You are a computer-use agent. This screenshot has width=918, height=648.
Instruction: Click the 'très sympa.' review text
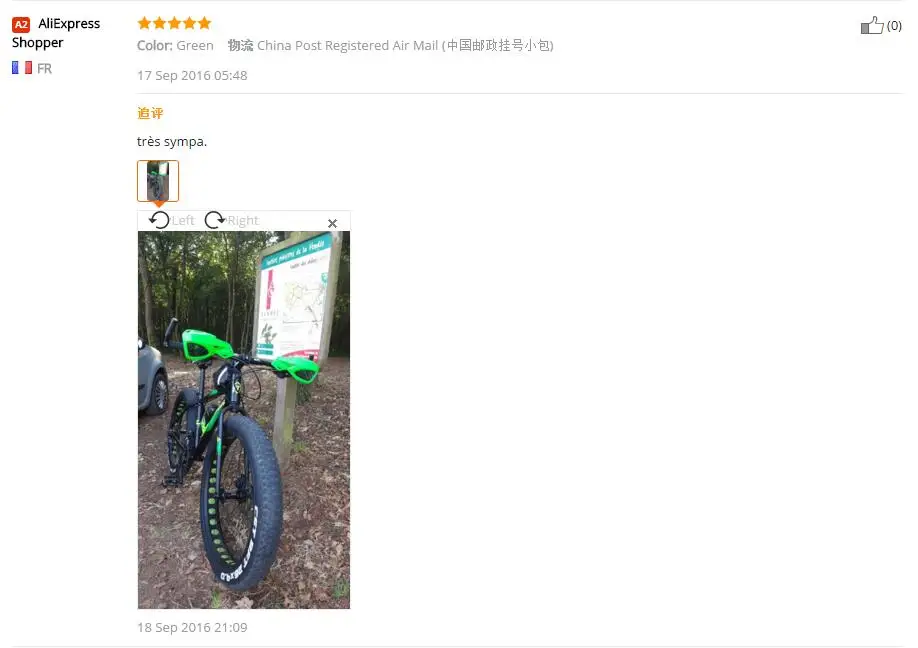[x=172, y=142]
